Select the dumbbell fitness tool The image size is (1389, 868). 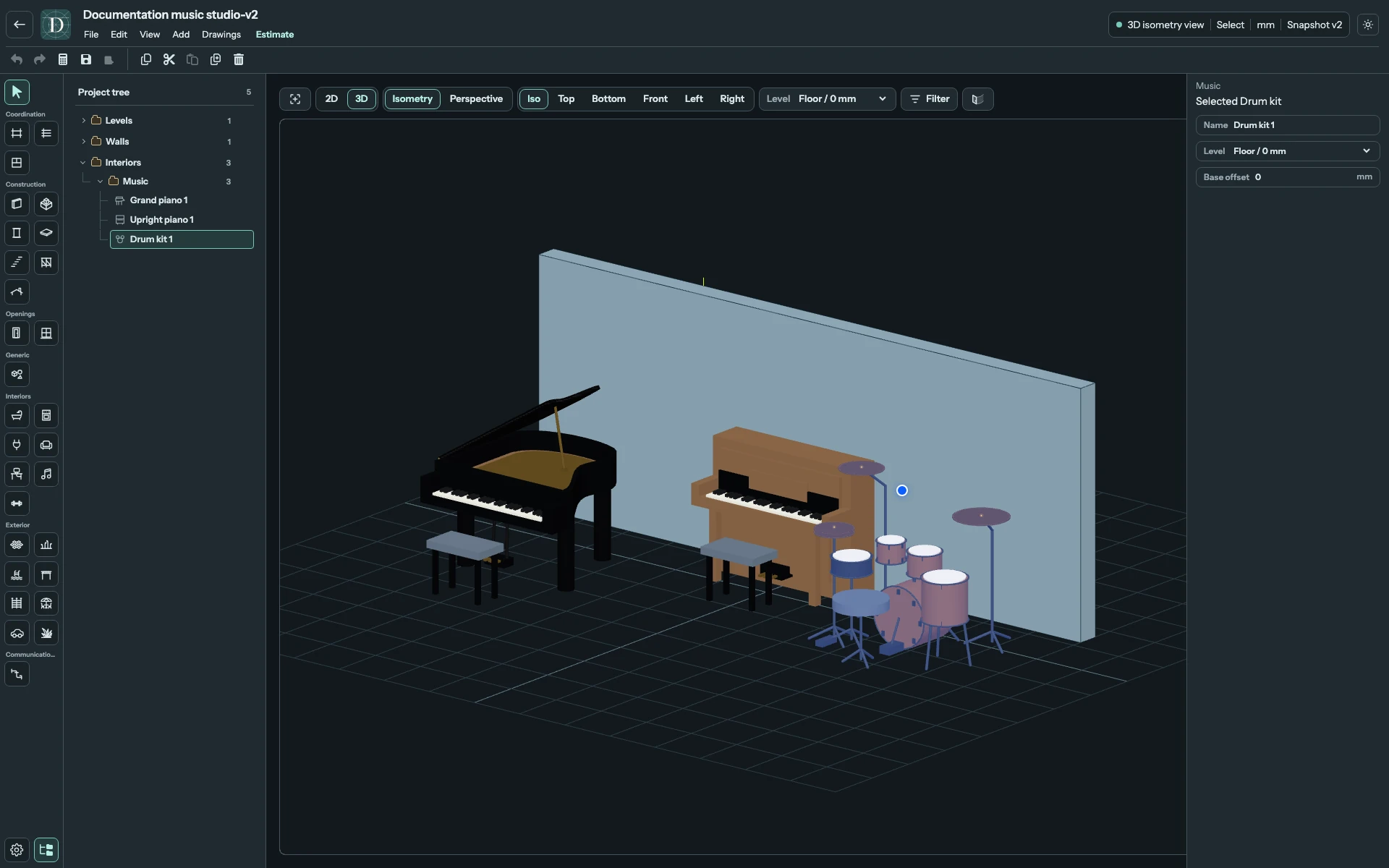coord(17,503)
